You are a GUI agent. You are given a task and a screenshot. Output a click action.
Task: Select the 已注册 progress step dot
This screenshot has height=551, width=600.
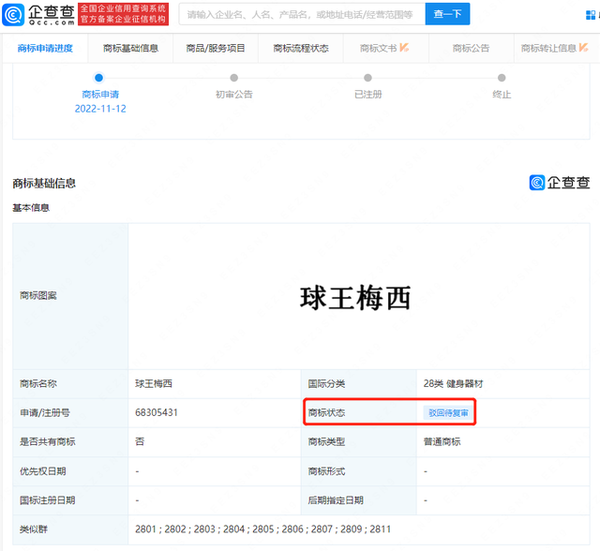[x=368, y=77]
